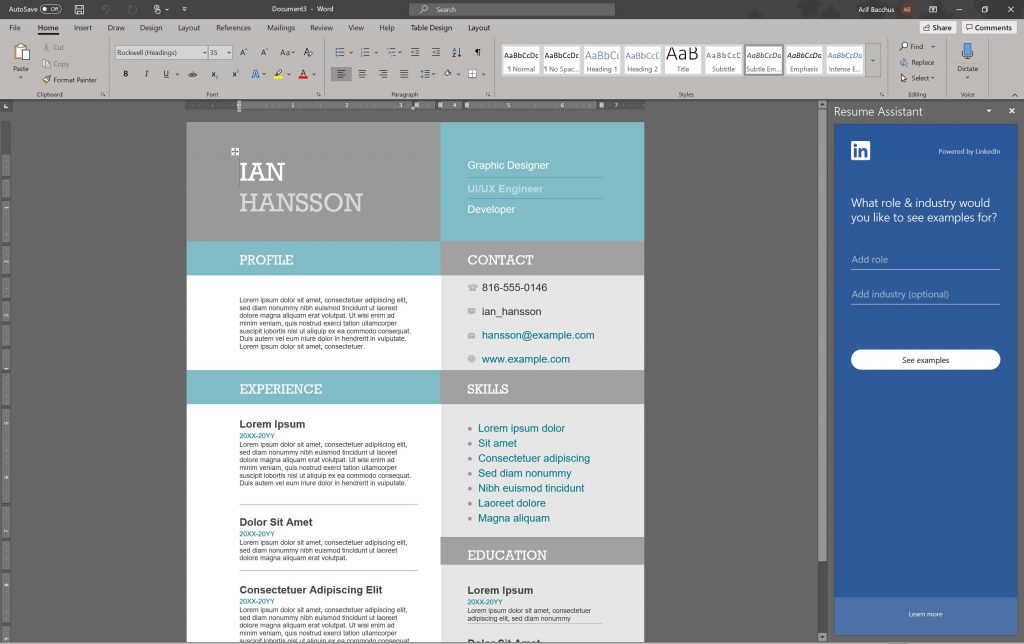Open the font size dropdown
The image size is (1024, 644).
click(x=228, y=51)
